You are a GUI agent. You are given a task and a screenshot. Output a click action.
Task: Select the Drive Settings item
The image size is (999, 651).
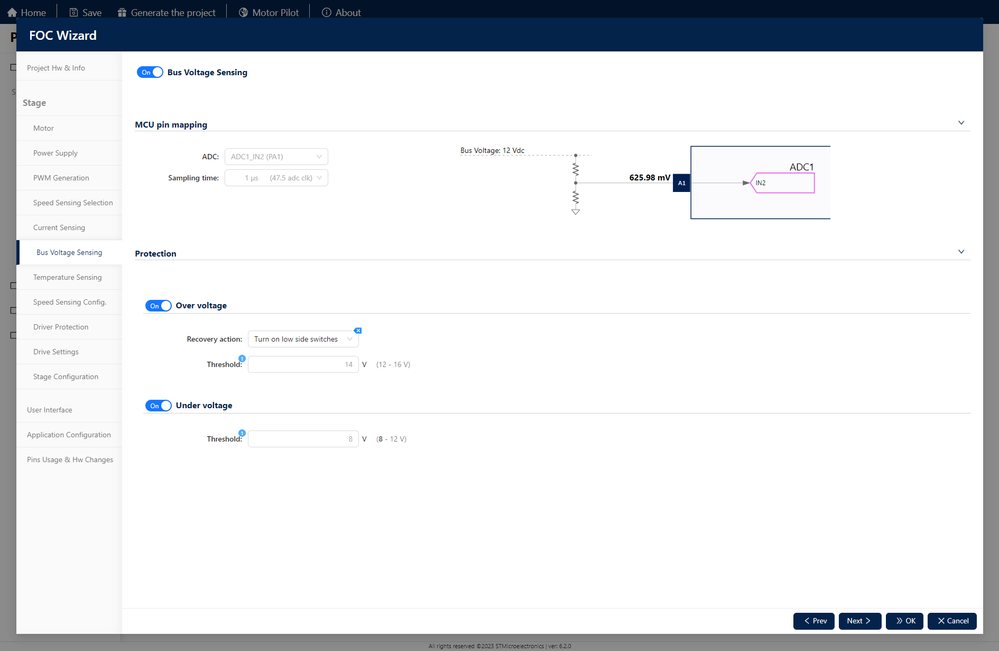pos(69,352)
